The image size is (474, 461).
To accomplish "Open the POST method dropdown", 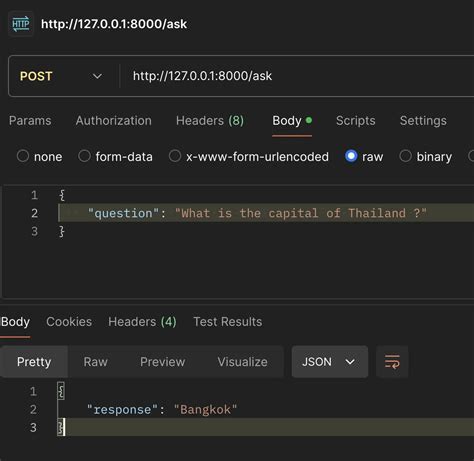I will coord(61,76).
